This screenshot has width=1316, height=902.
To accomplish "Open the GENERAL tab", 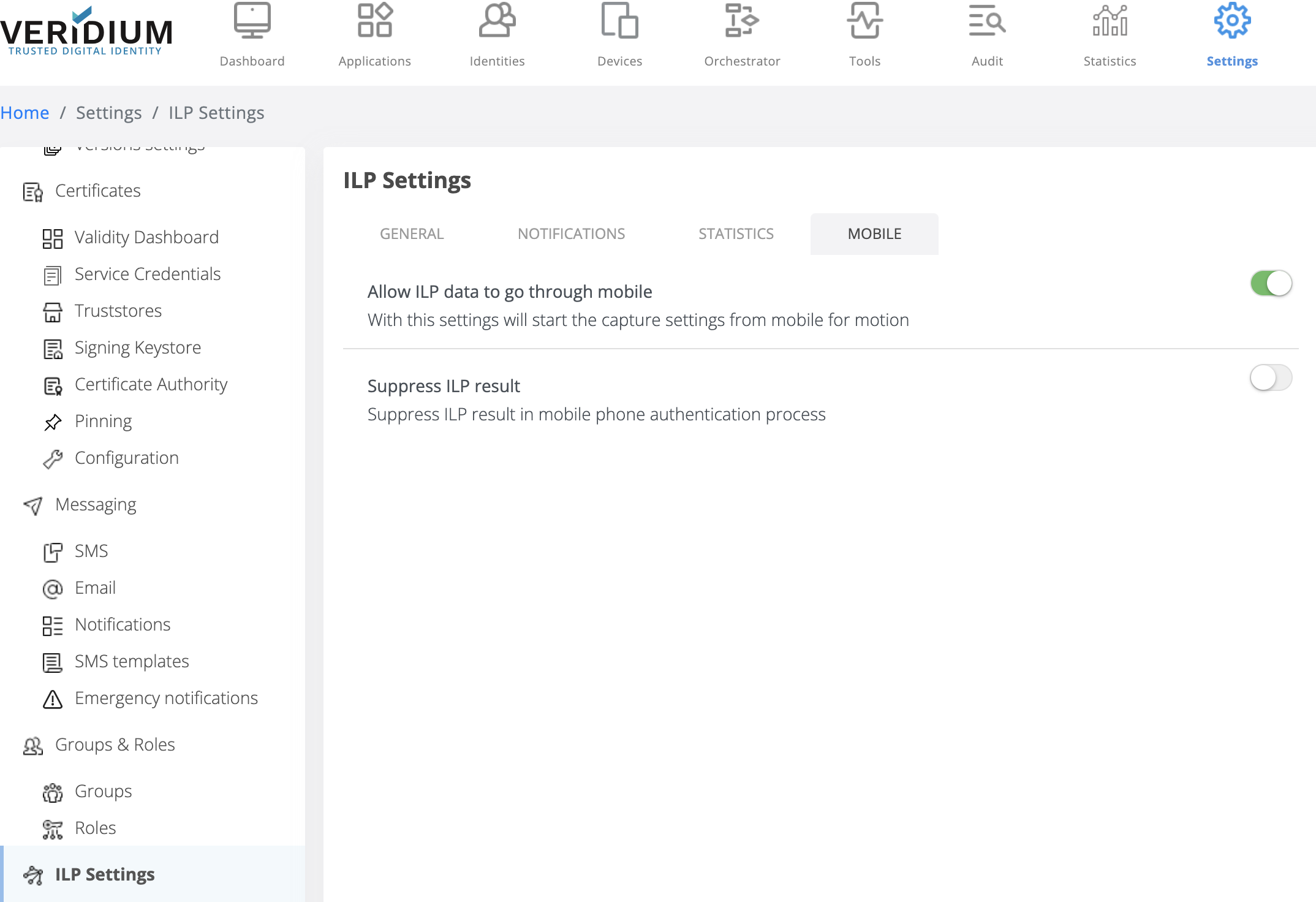I will click(x=411, y=233).
